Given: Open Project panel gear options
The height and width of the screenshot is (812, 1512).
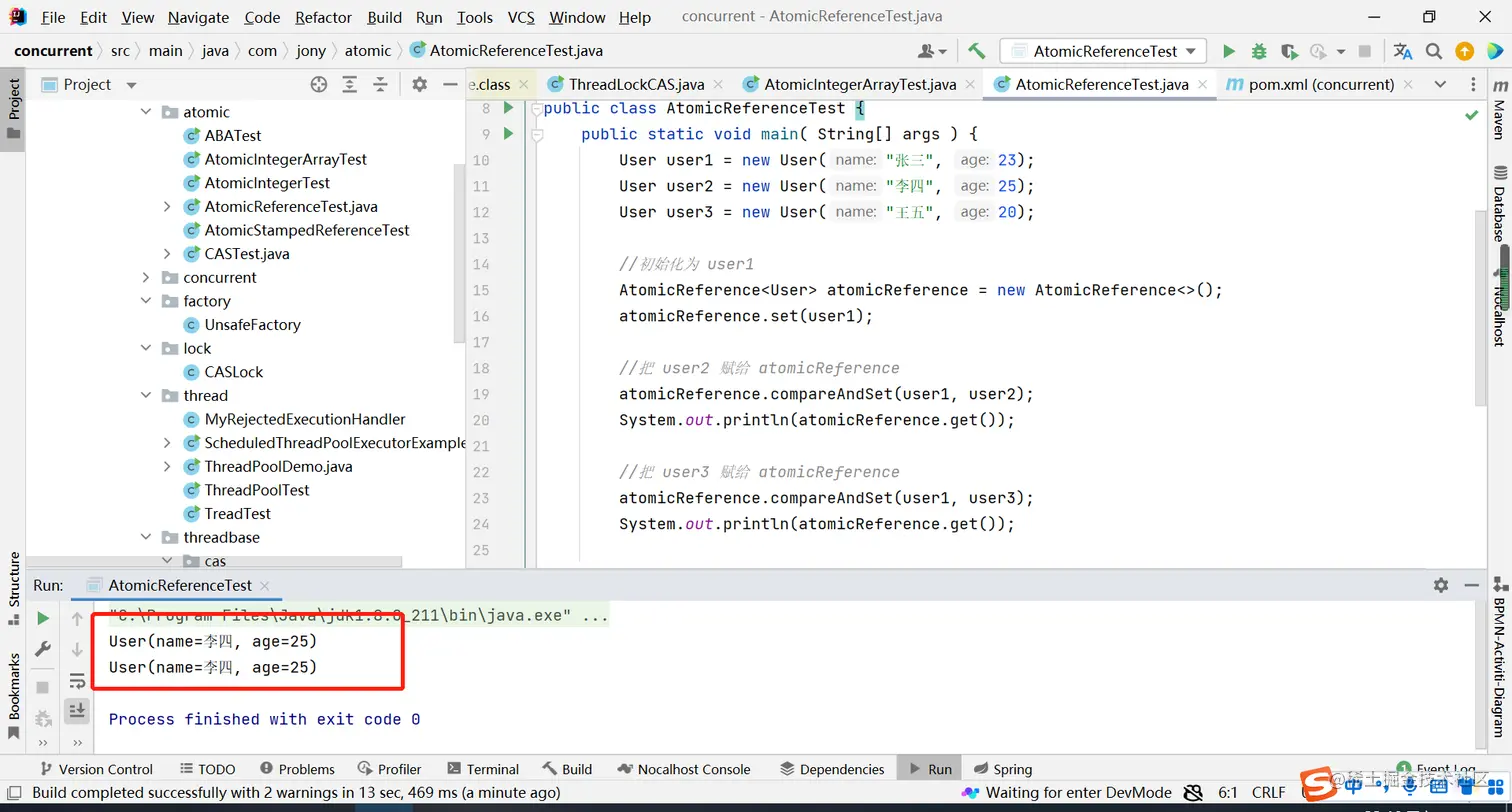Looking at the screenshot, I should pos(420,85).
